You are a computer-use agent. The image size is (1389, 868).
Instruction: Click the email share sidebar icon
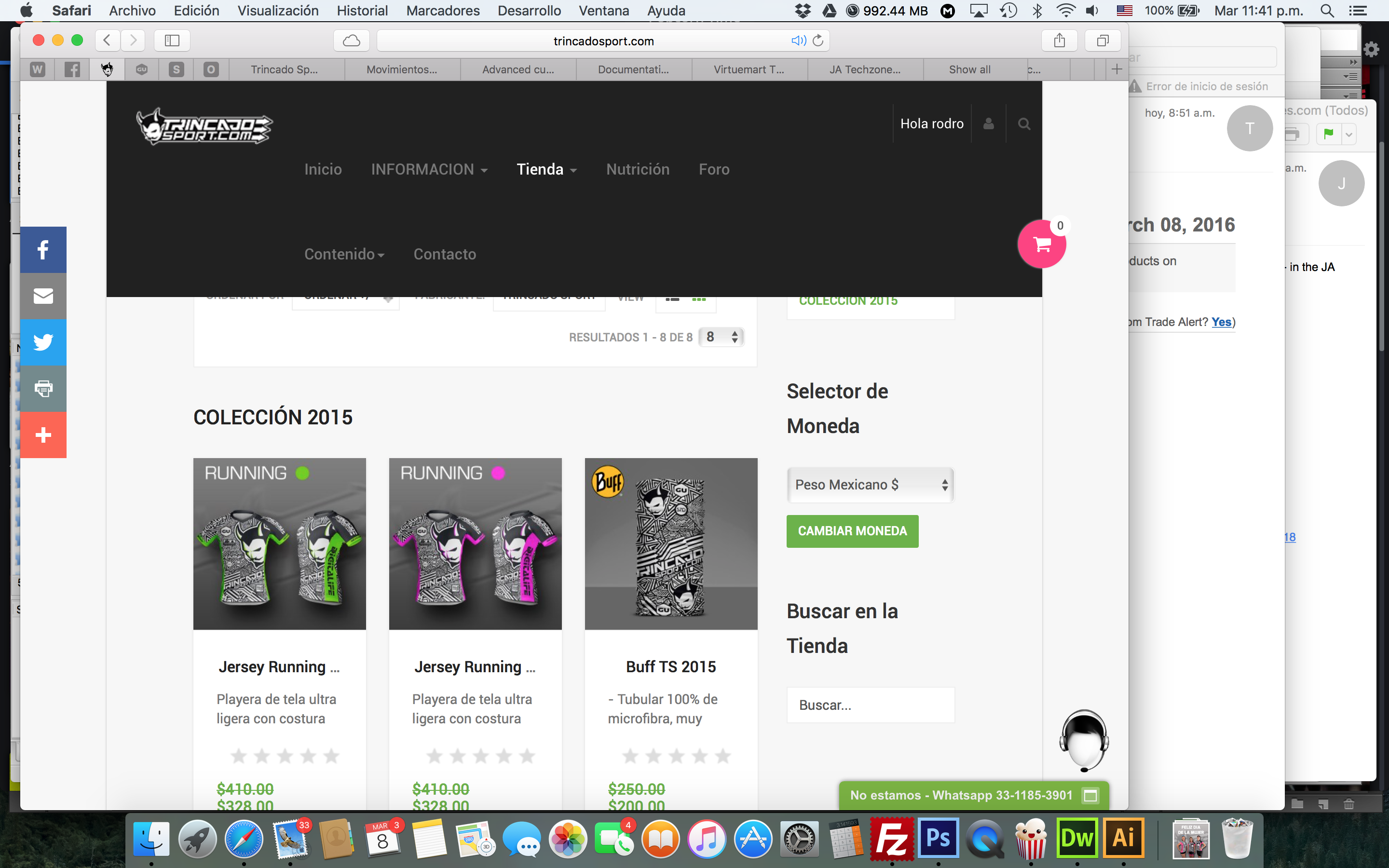(43, 296)
